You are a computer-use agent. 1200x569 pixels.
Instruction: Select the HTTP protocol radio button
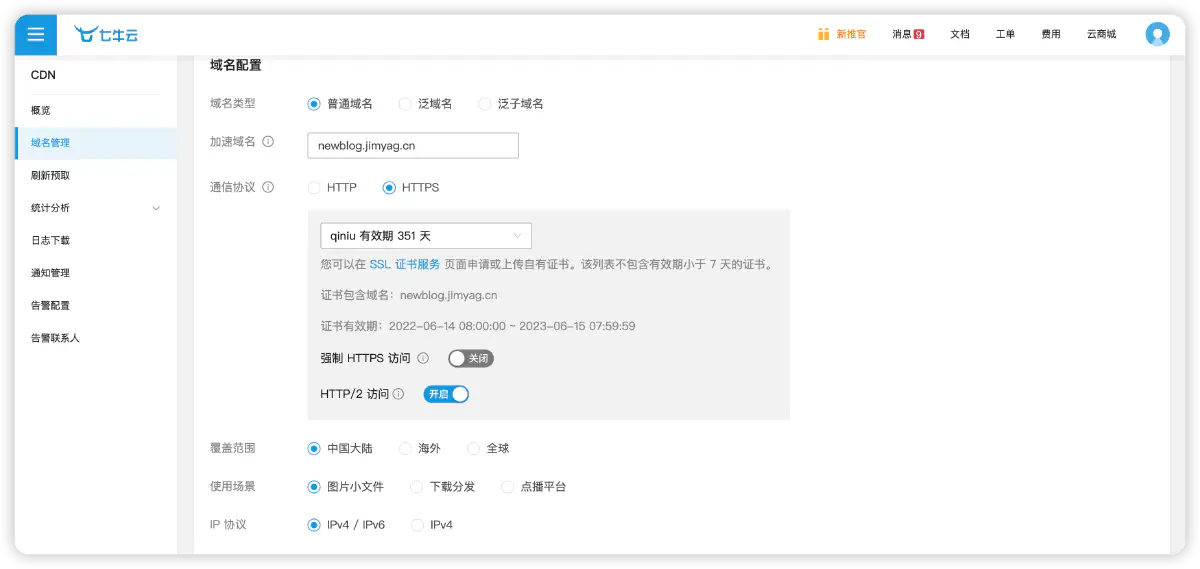point(315,188)
